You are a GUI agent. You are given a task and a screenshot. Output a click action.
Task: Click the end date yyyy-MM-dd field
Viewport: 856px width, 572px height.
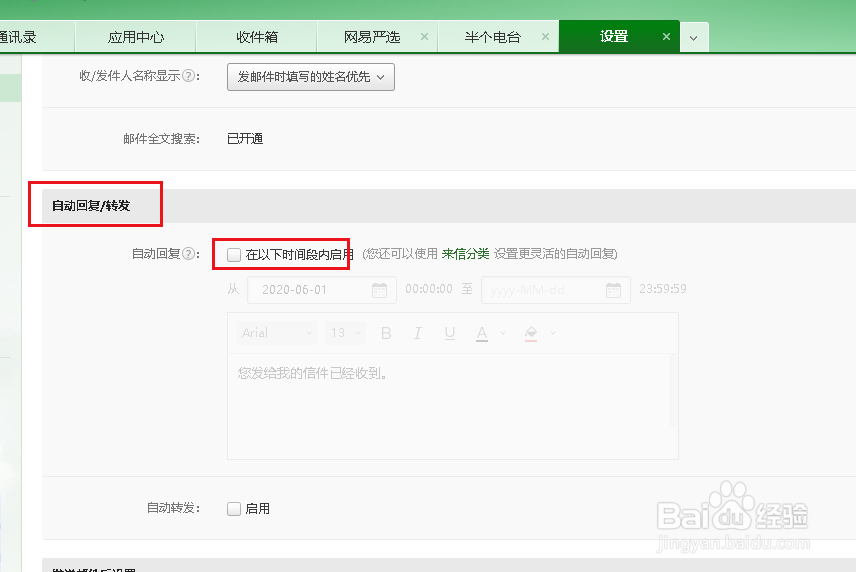coord(556,290)
